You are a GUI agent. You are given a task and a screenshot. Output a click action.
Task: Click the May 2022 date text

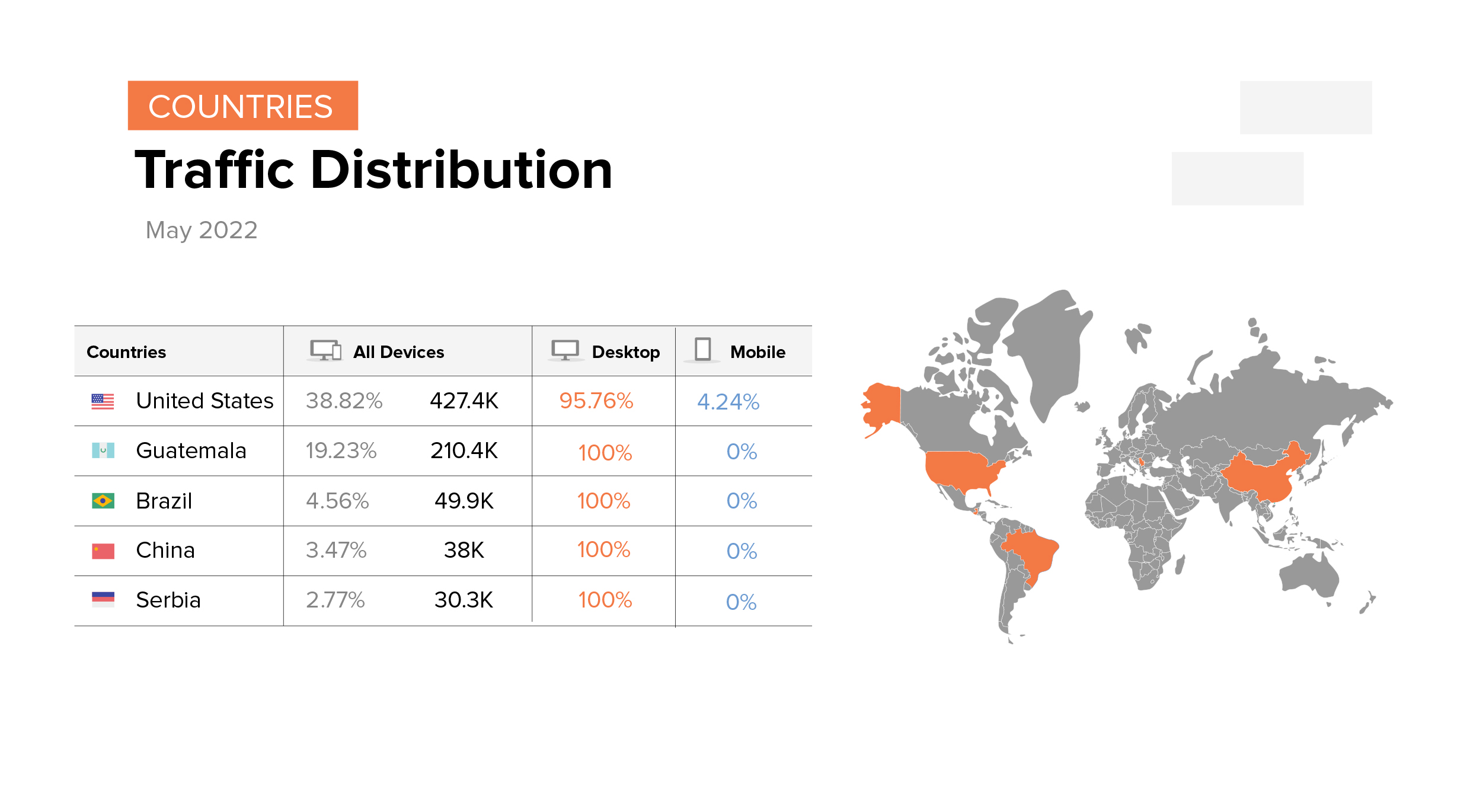point(202,230)
